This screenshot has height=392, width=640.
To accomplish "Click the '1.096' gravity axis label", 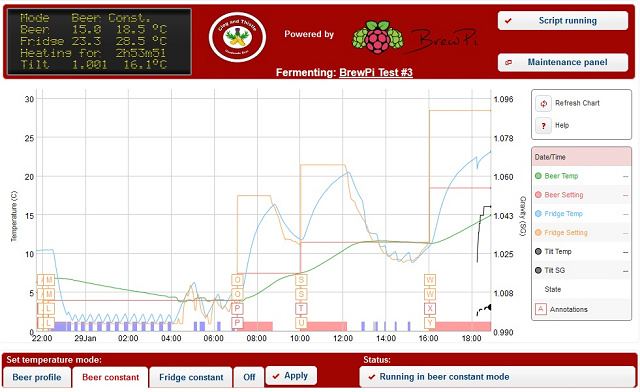I will pos(503,99).
